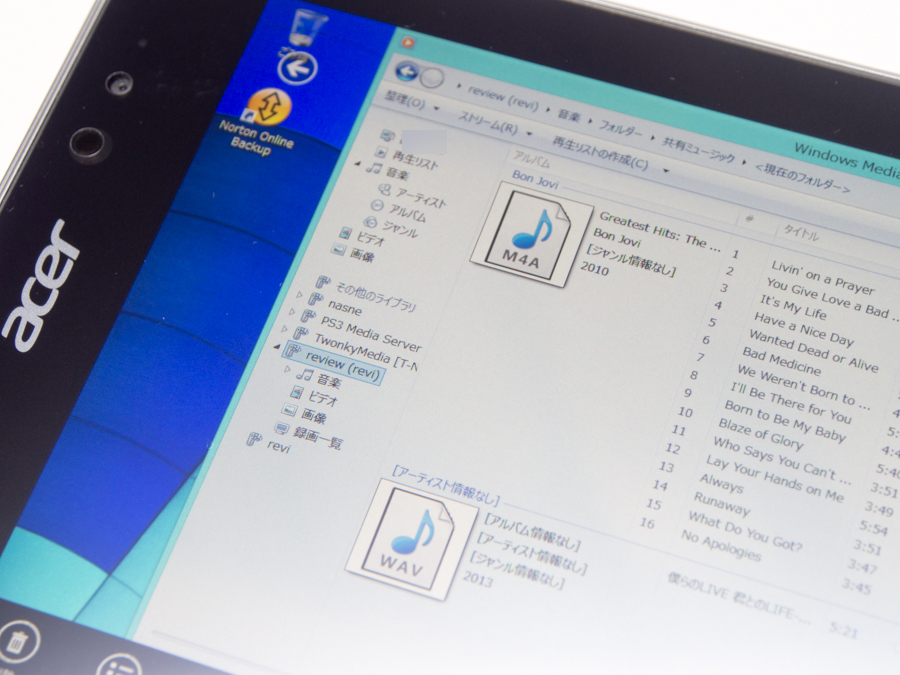This screenshot has height=675, width=900.
Task: Expand the PS3 Media Server node
Action: [292, 312]
